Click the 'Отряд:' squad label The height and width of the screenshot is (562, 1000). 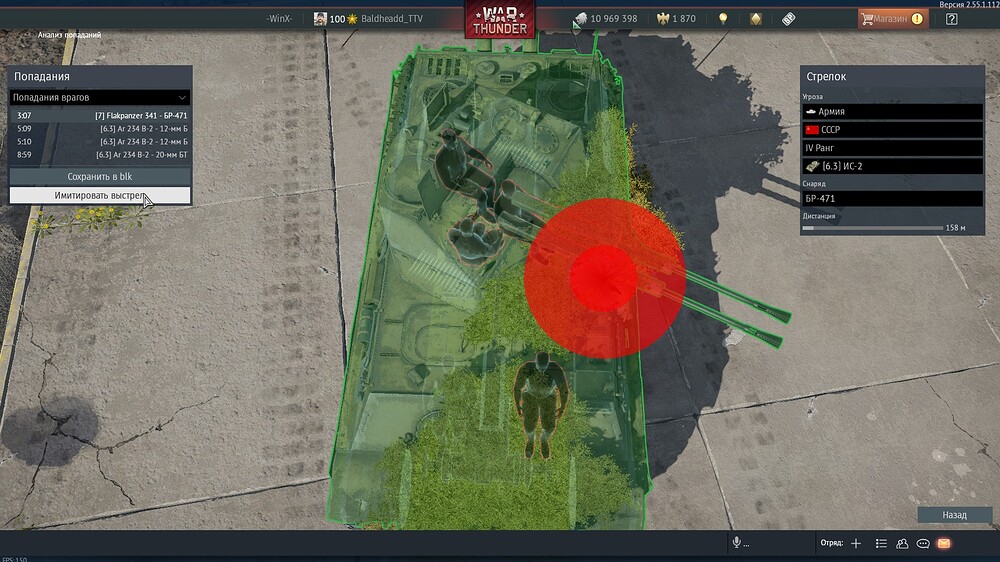click(x=832, y=543)
